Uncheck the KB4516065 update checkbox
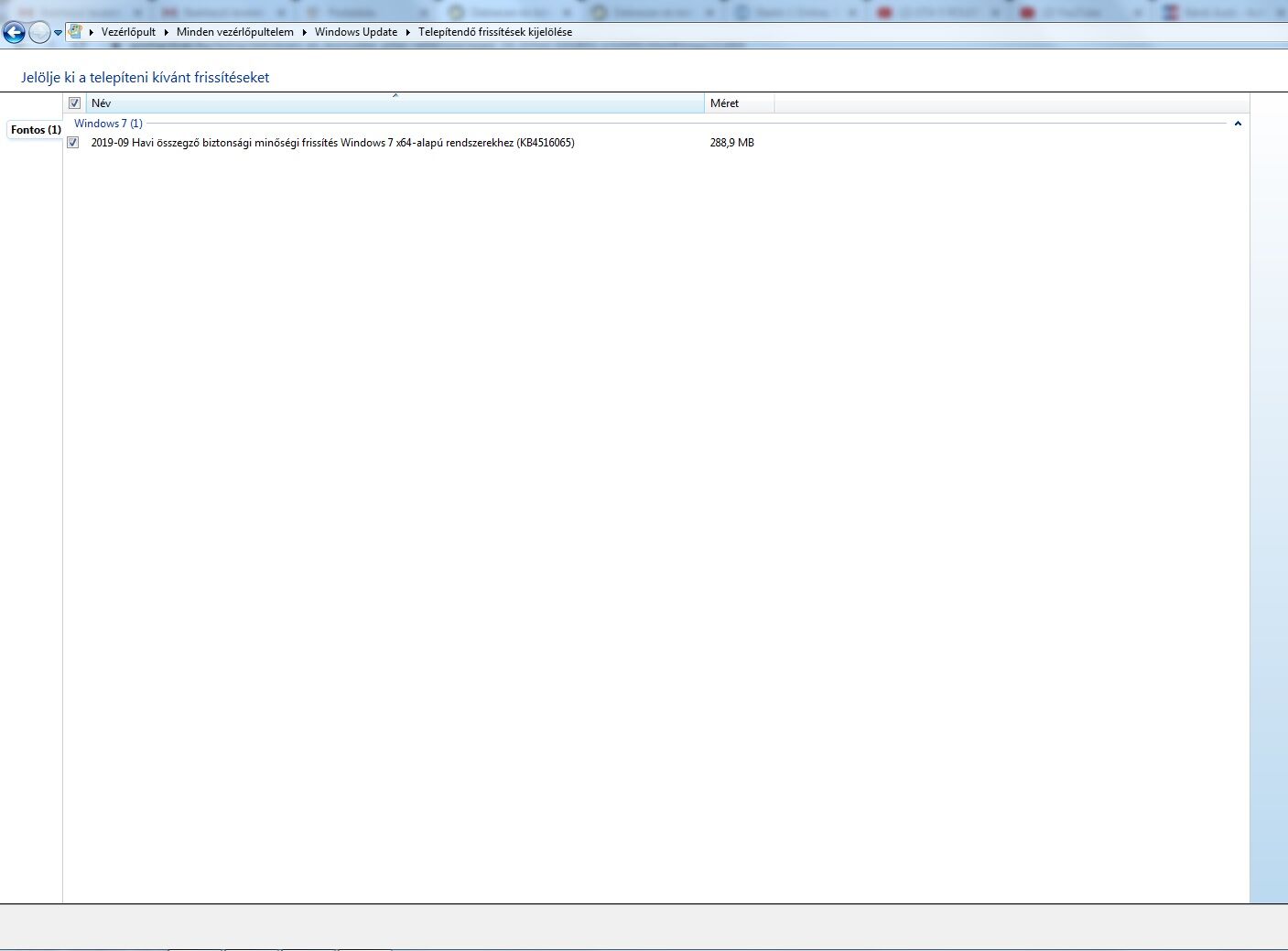 point(73,143)
